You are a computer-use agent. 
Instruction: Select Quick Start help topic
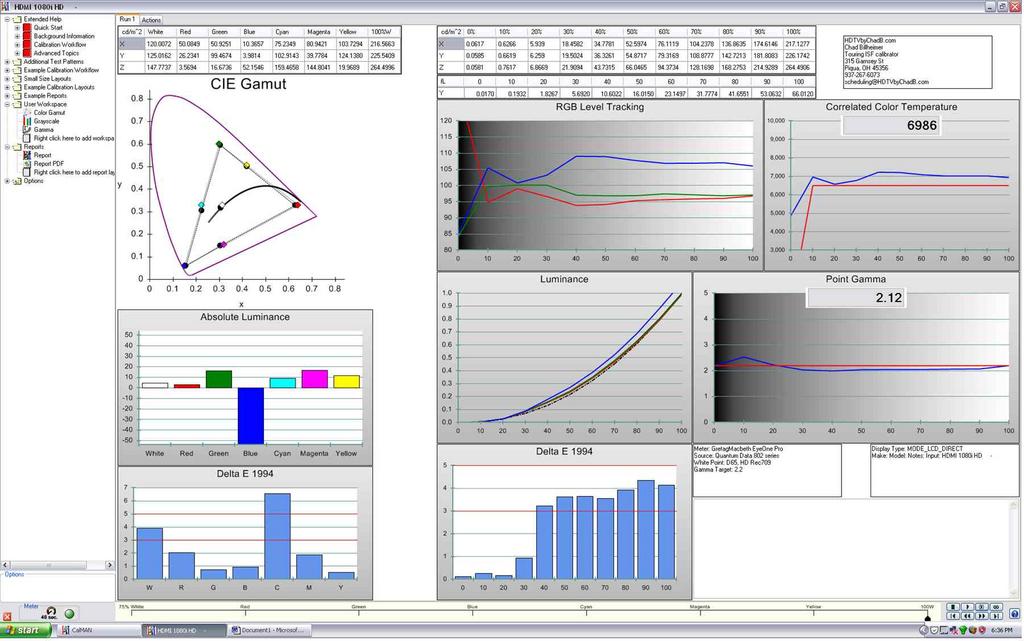[48, 28]
